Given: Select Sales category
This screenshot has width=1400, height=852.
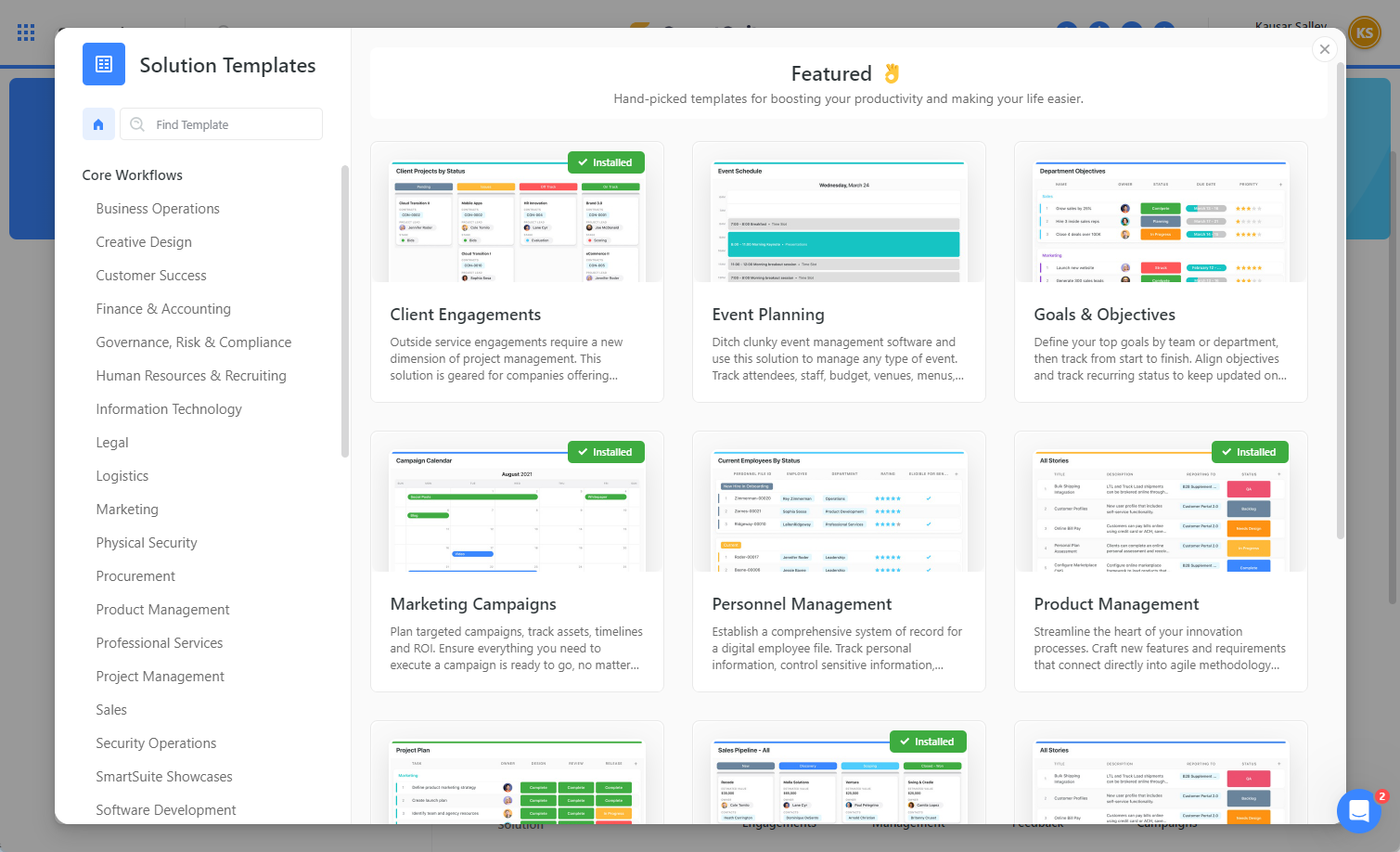Looking at the screenshot, I should pos(111,710).
